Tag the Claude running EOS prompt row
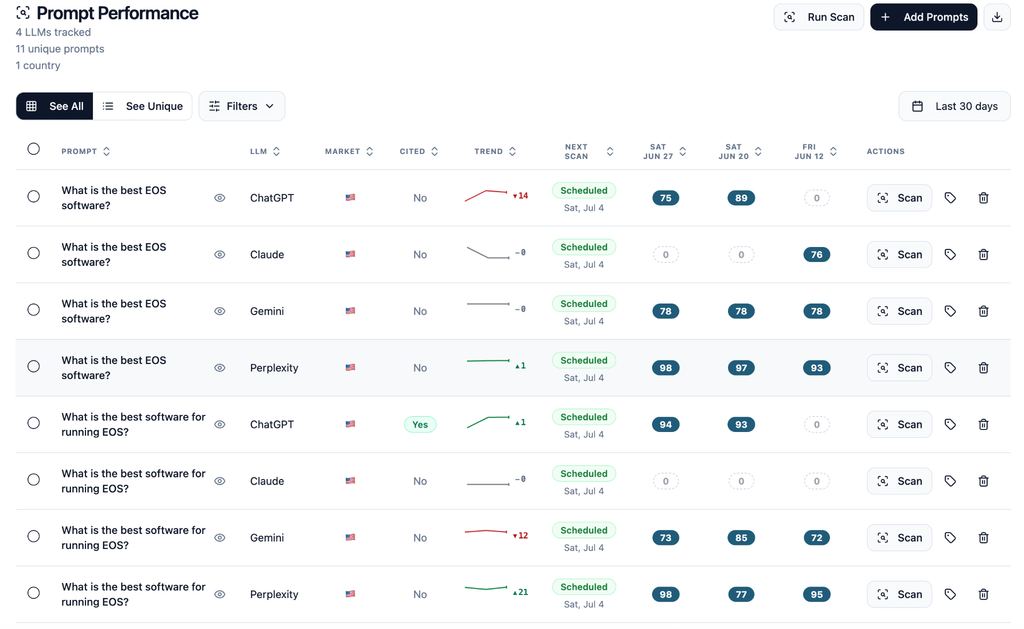Screen dimensions: 1024x629 950,481
